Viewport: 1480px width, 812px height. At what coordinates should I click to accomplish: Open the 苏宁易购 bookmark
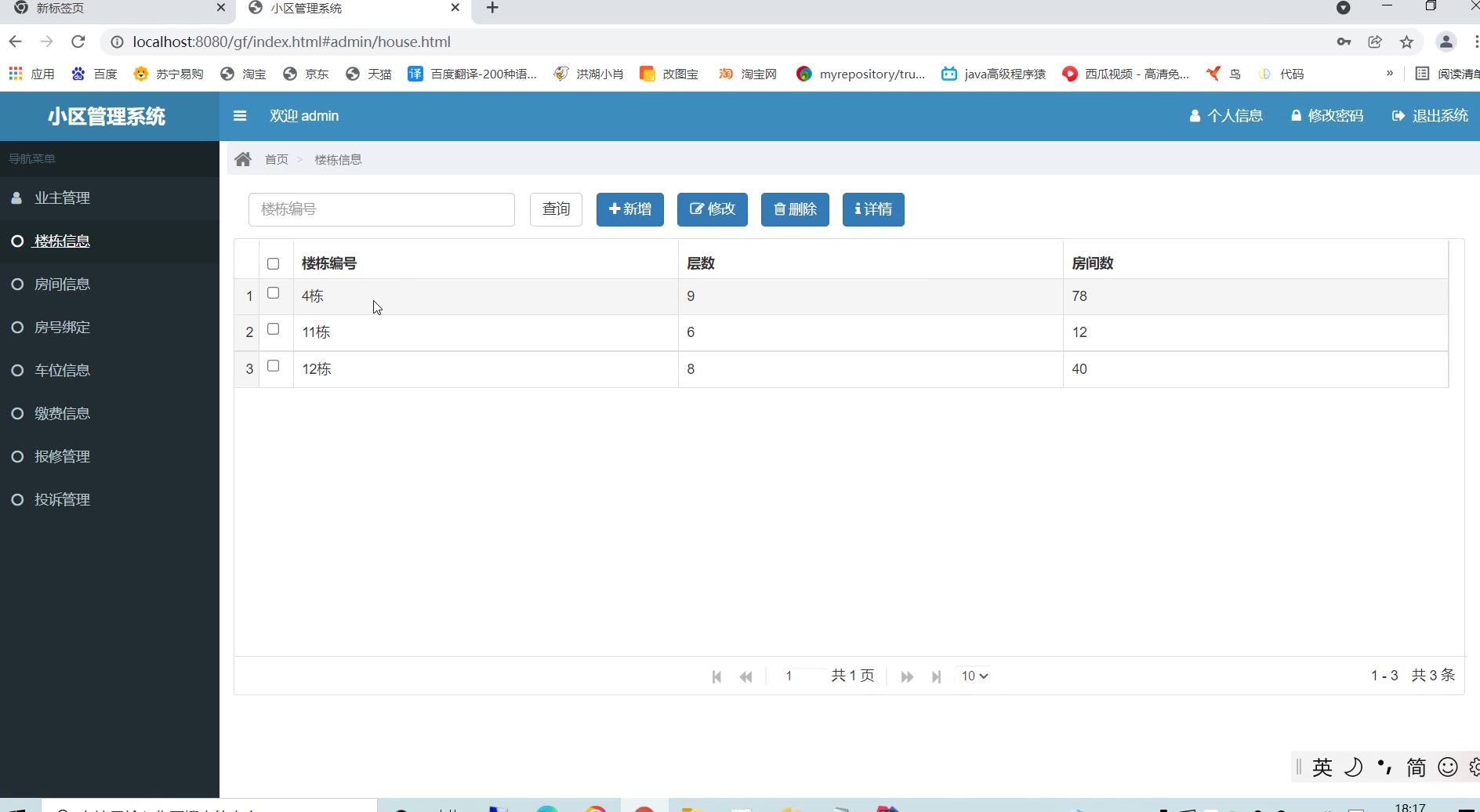[x=169, y=74]
